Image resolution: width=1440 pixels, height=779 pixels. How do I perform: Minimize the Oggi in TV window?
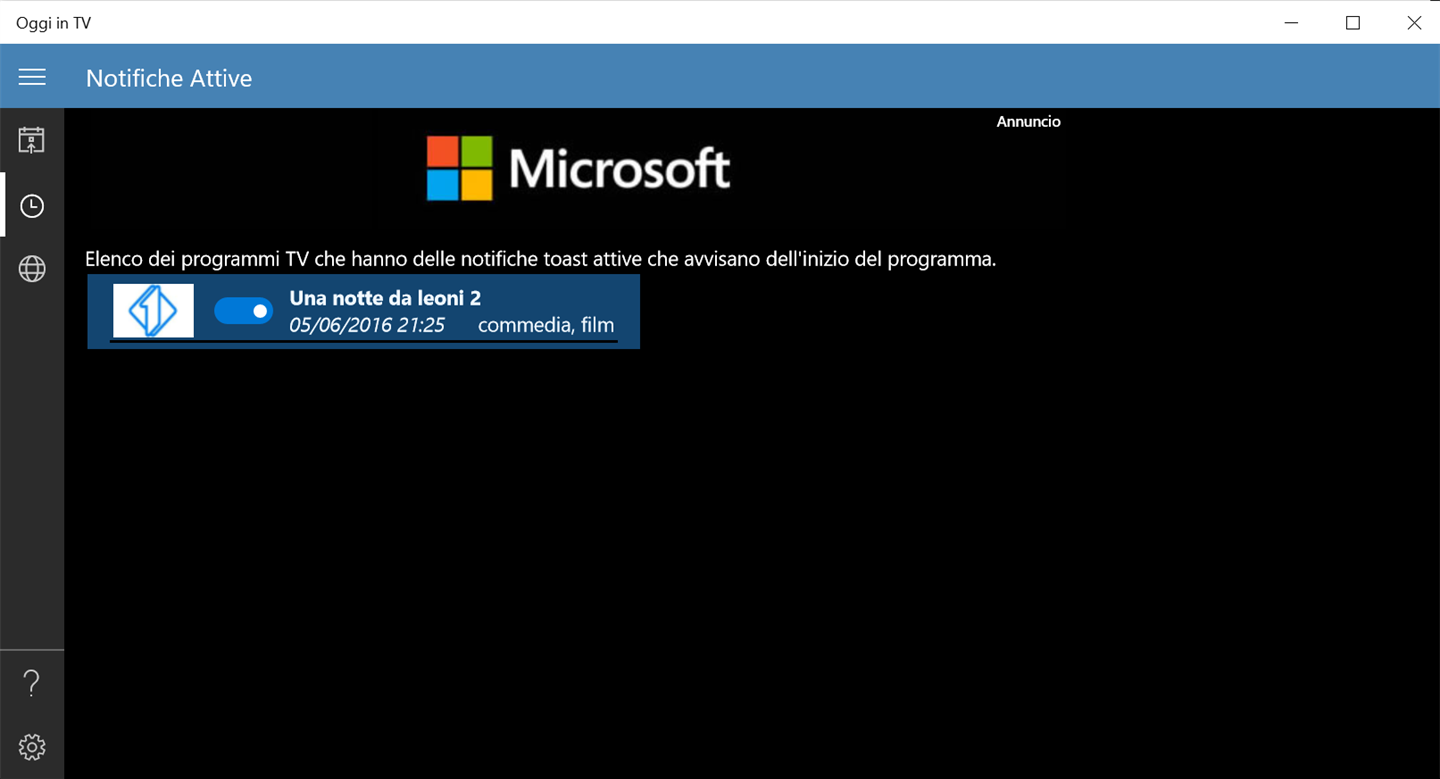pos(1291,22)
